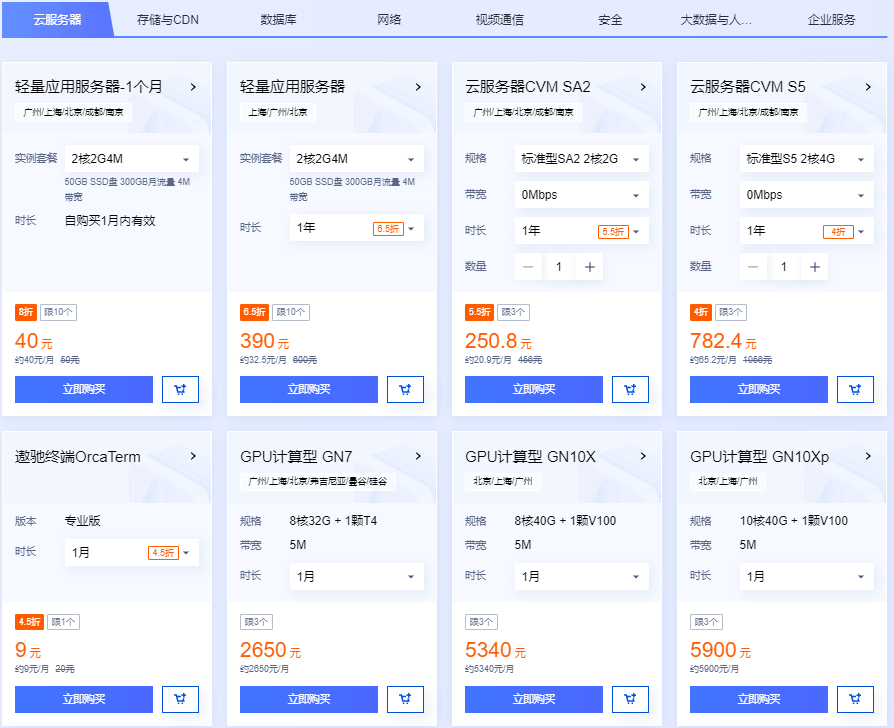Add GPU计算型 GN10X to cart

click(630, 699)
